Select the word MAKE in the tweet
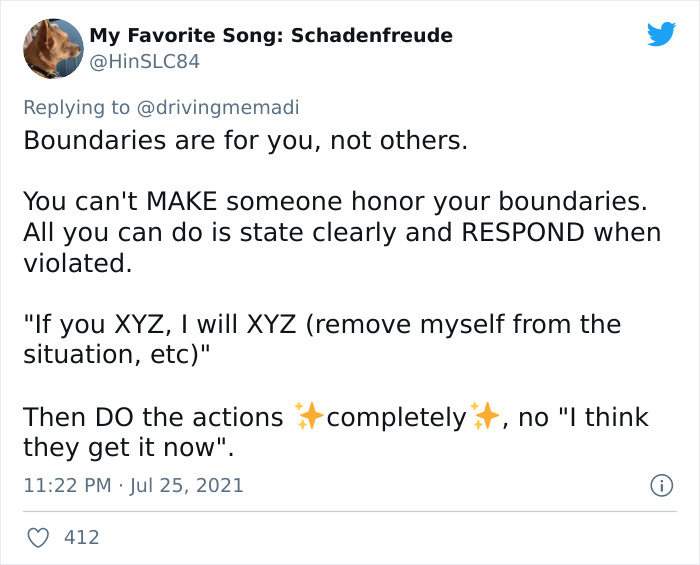This screenshot has height=565, width=700. tap(182, 201)
